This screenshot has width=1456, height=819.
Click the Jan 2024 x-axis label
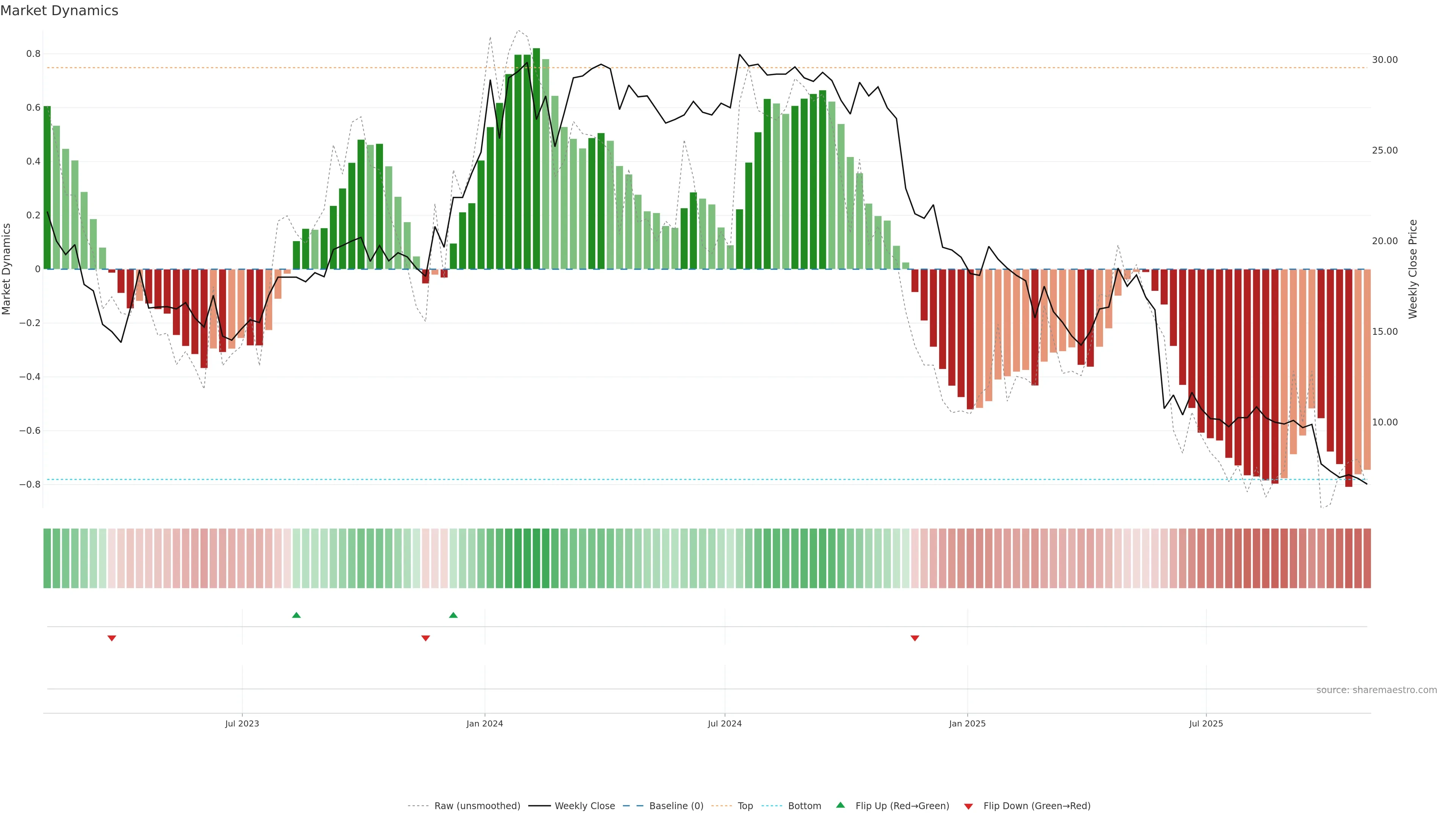pos(485,723)
